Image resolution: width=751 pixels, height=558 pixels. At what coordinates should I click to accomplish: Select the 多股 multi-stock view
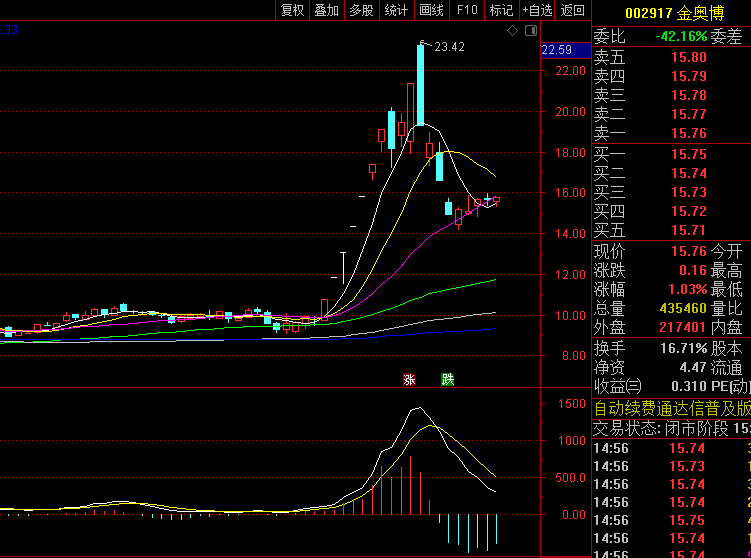pyautogui.click(x=361, y=11)
